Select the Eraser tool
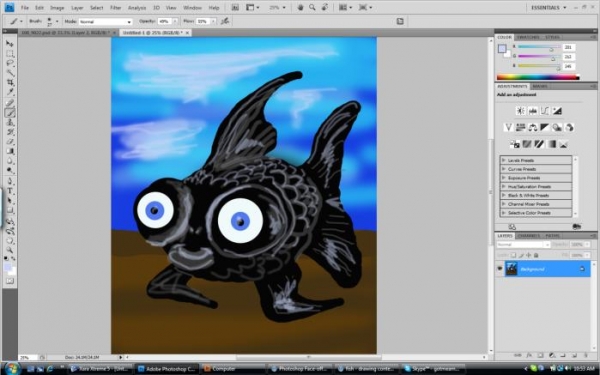Image resolution: width=600 pixels, height=375 pixels. 10,142
